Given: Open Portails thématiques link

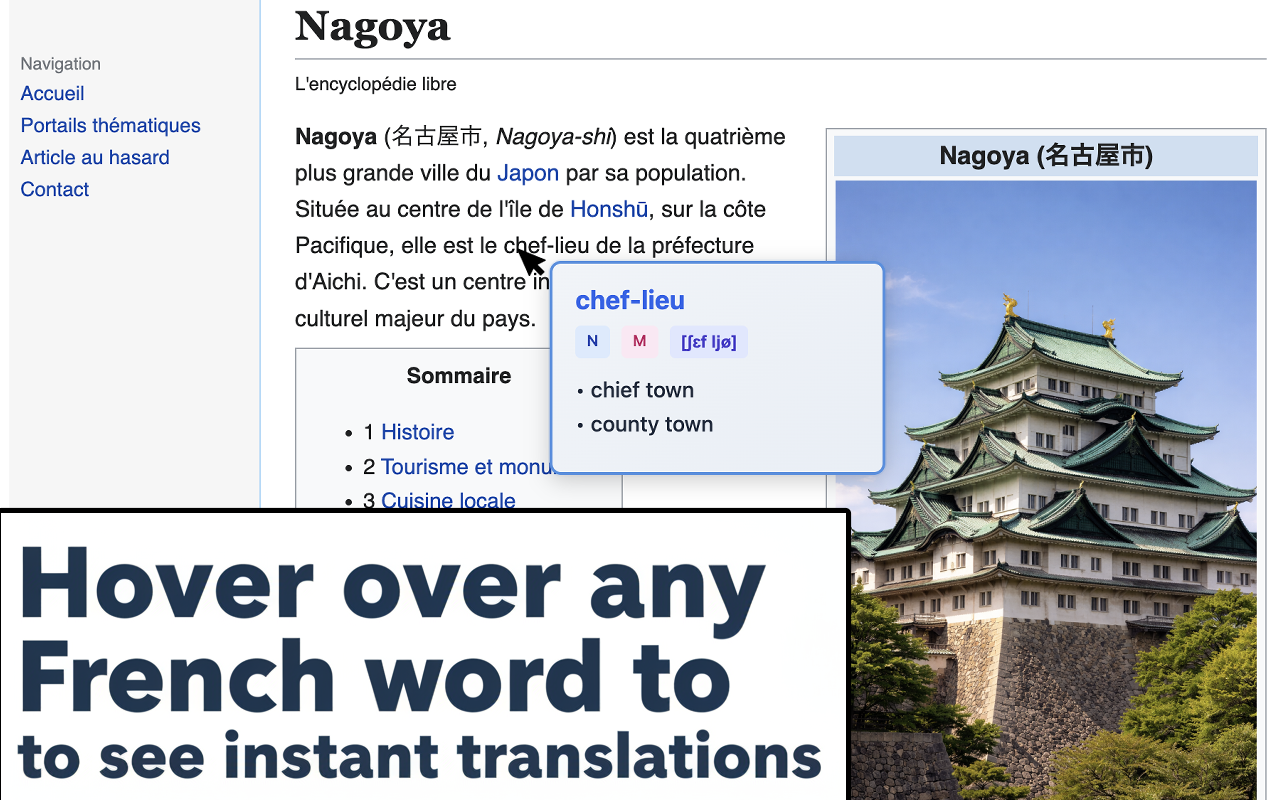Looking at the screenshot, I should coord(110,126).
